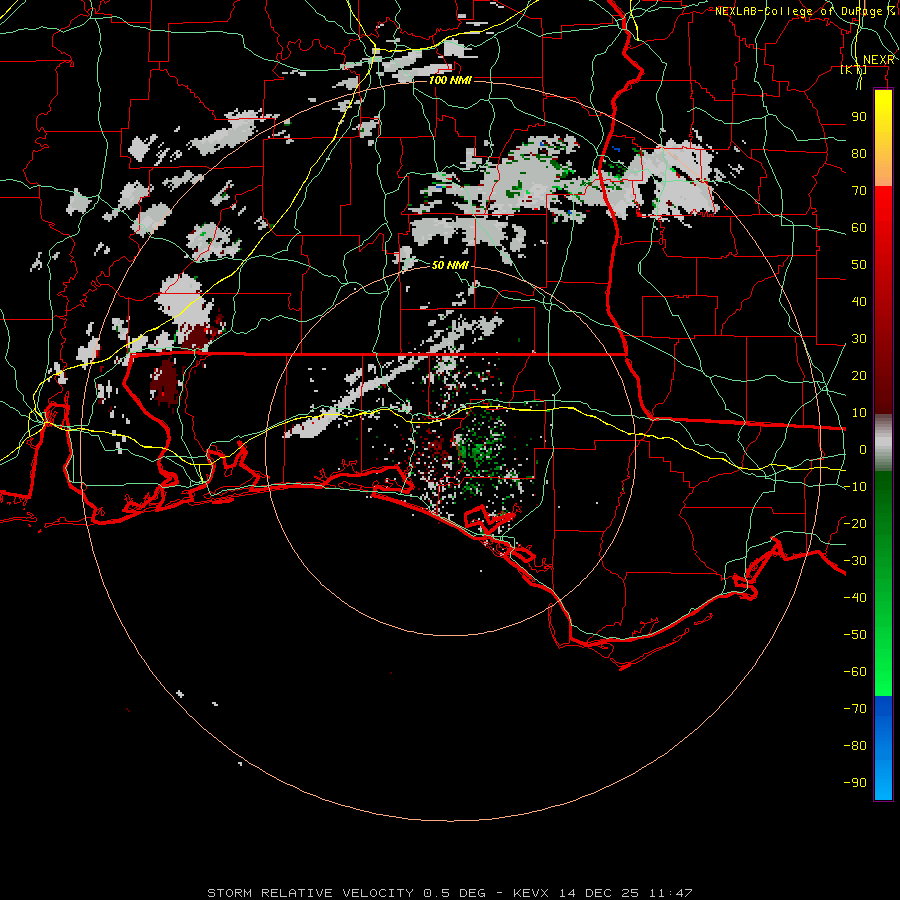Image resolution: width=900 pixels, height=900 pixels.
Task: Click the '60' label on the color scale
Action: (859, 227)
